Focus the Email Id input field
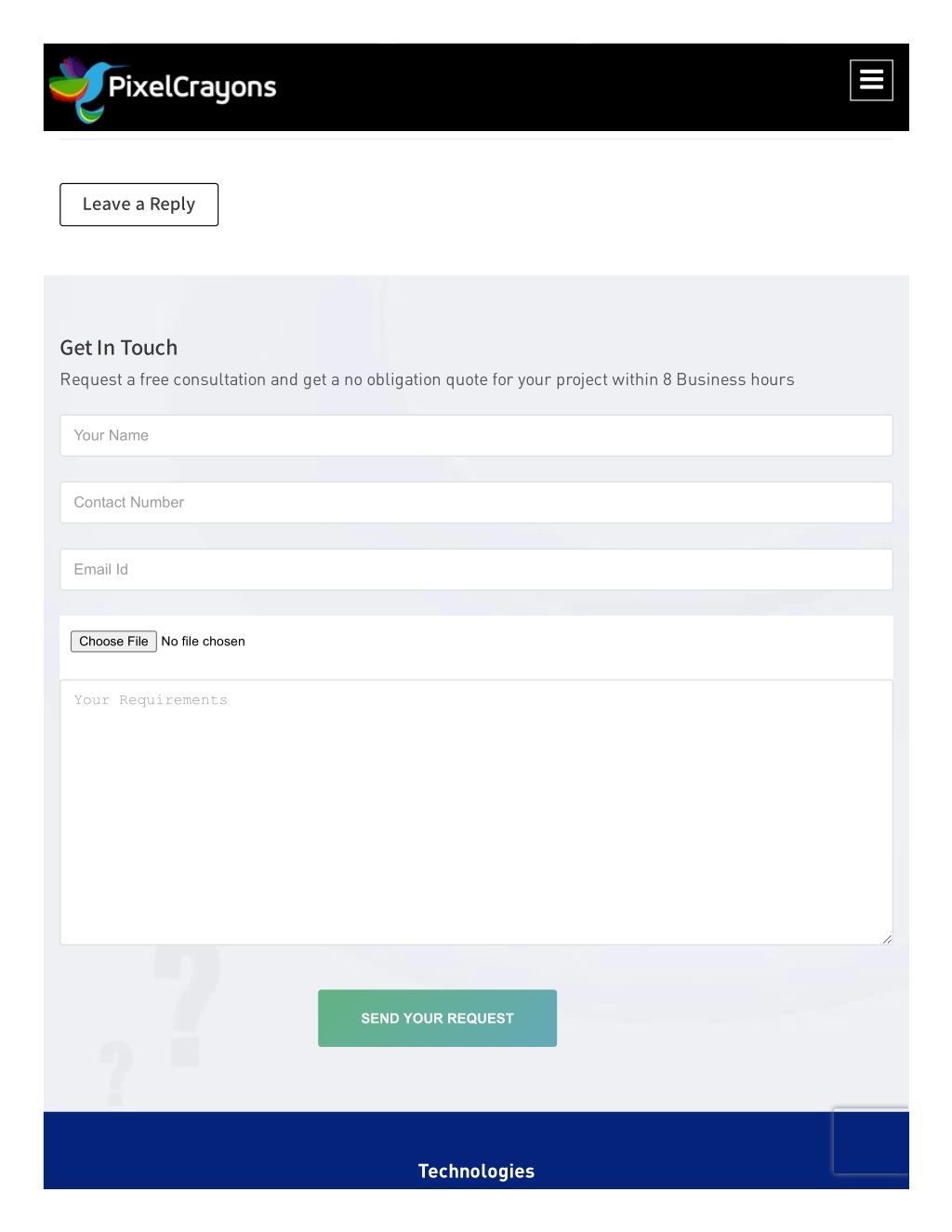The width and height of the screenshot is (952, 1232). (476, 569)
